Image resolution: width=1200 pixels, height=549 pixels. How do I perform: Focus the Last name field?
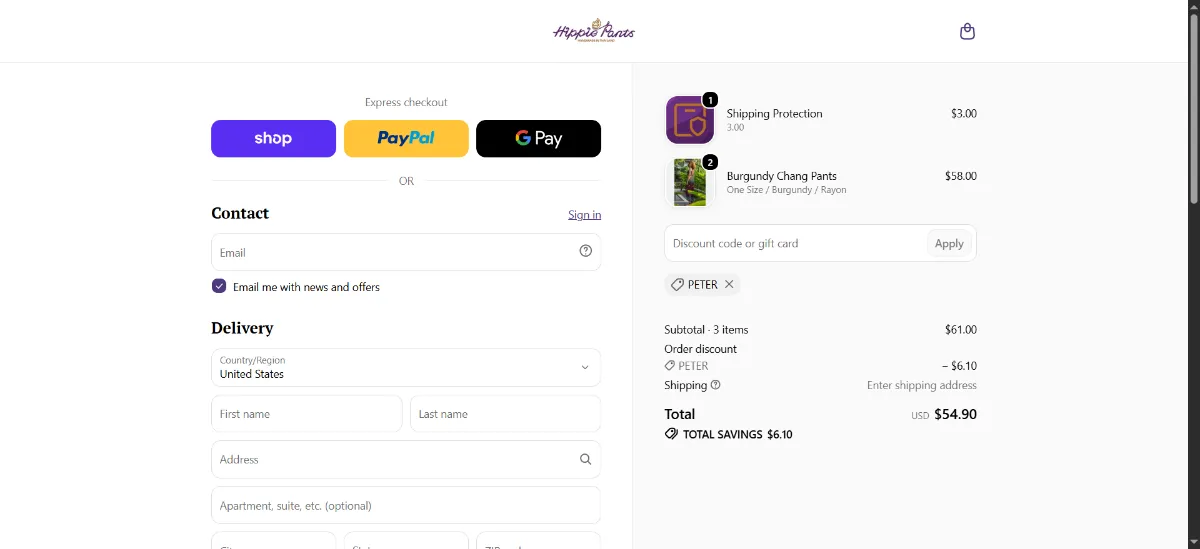(x=505, y=414)
